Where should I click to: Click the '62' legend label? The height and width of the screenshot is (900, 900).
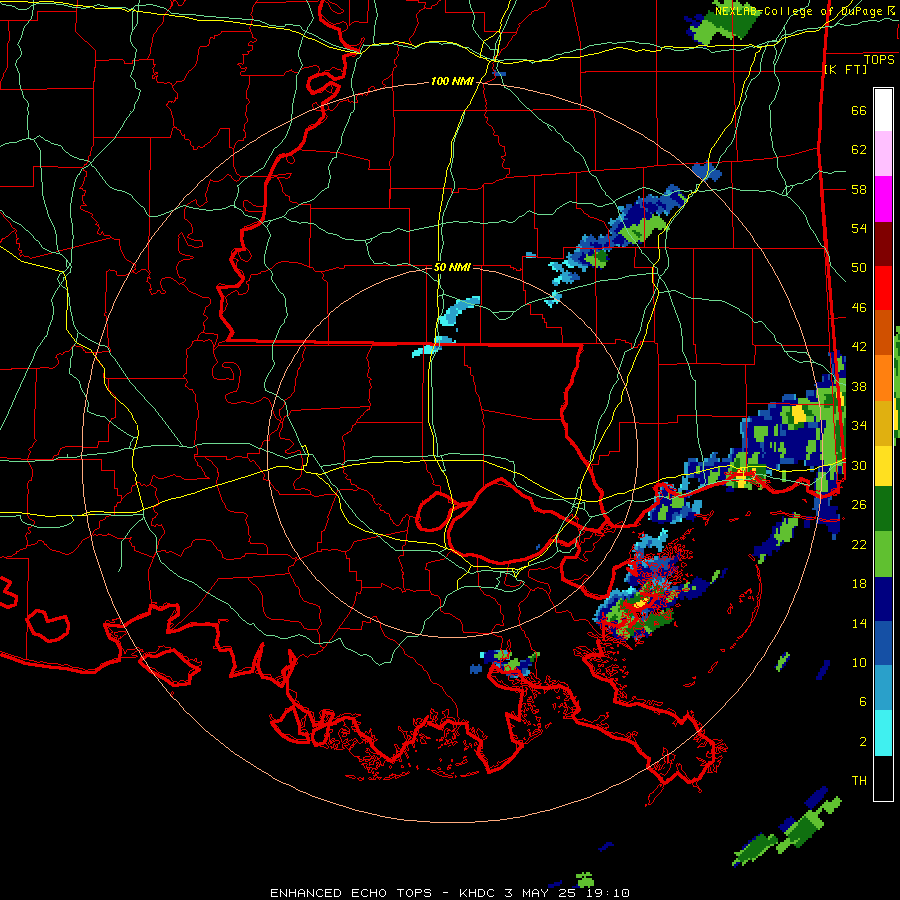(859, 150)
